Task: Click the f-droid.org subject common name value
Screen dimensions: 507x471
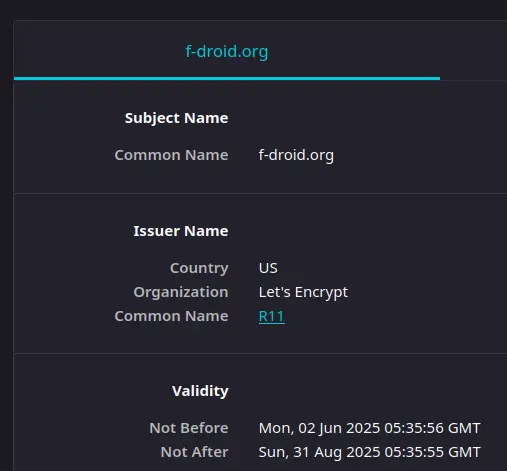Action: [x=296, y=155]
